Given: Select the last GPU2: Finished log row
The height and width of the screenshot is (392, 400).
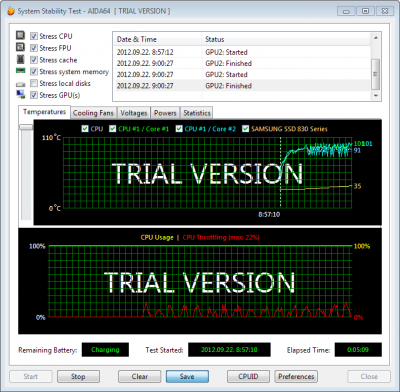Looking at the screenshot, I should pos(242,86).
